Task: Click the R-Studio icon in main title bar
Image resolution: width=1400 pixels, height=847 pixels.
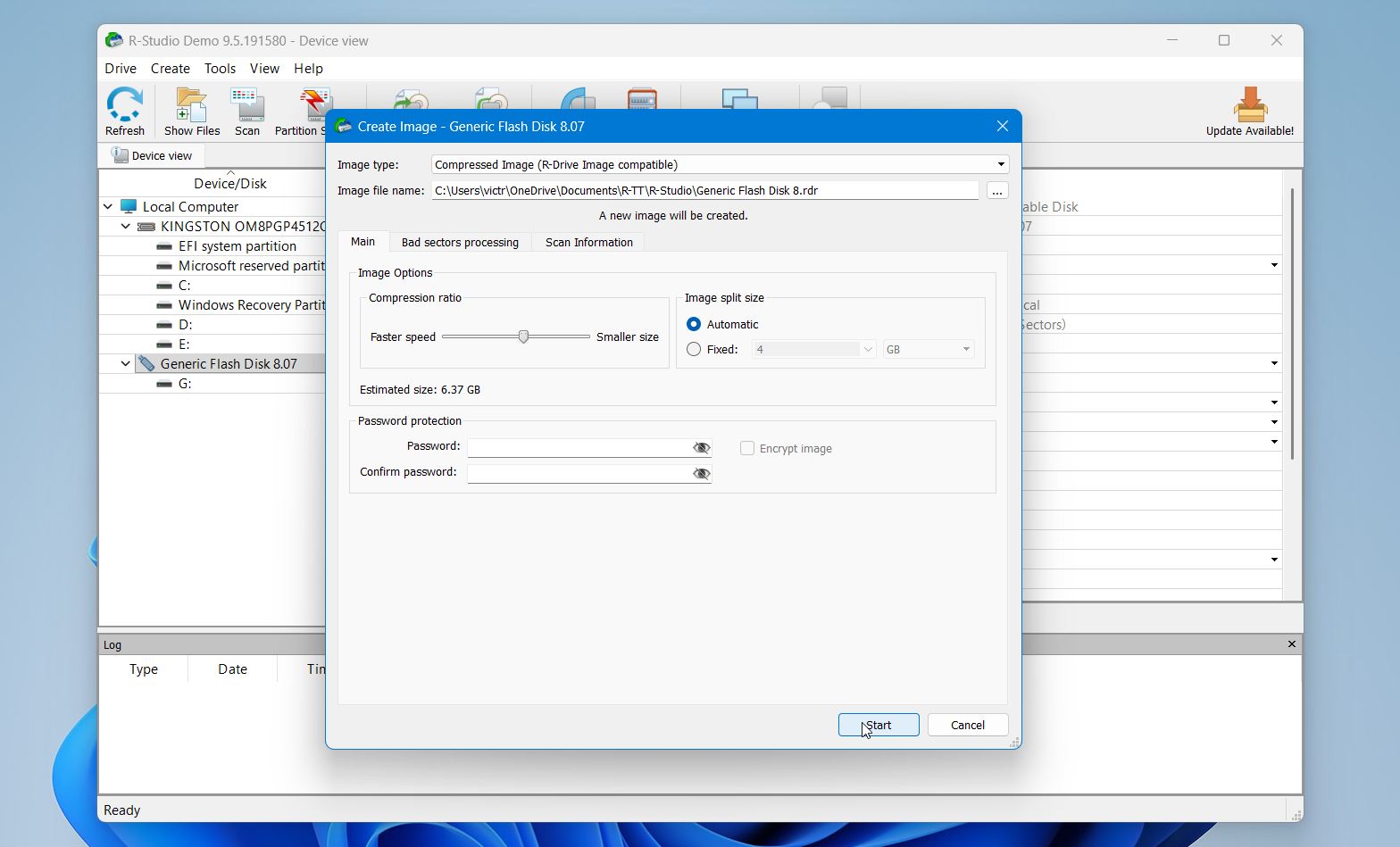Action: click(x=113, y=40)
